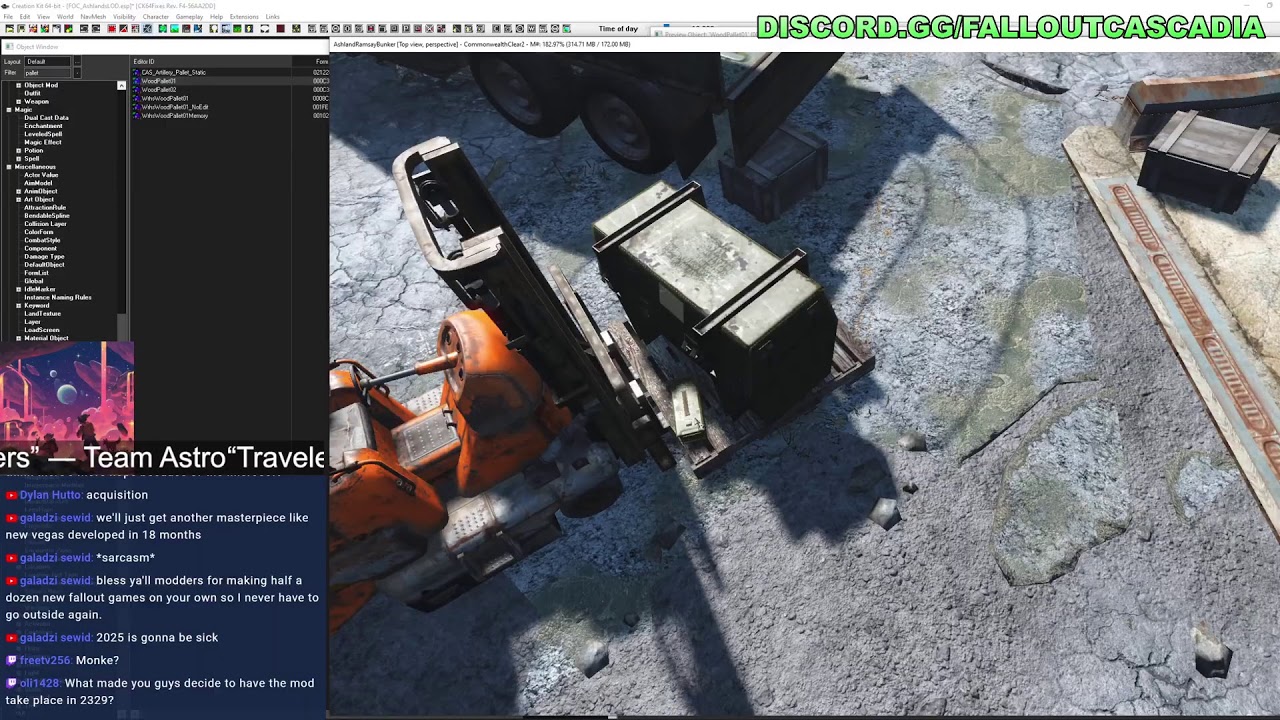Select Dual Cast Data category

pos(46,118)
